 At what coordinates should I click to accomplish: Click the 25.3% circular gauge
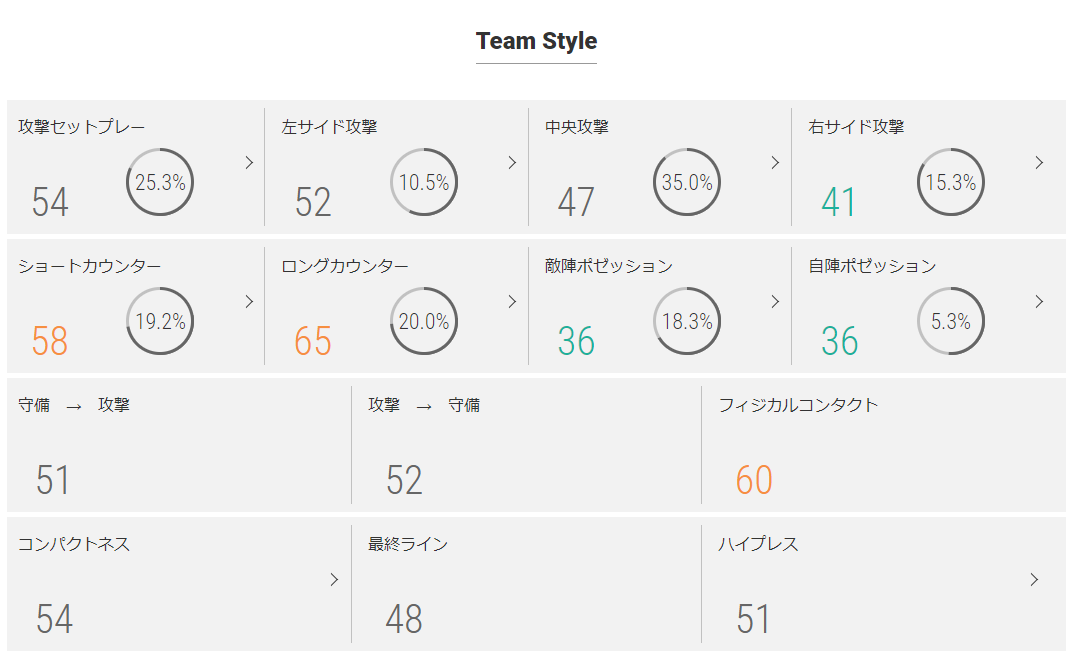tap(160, 182)
